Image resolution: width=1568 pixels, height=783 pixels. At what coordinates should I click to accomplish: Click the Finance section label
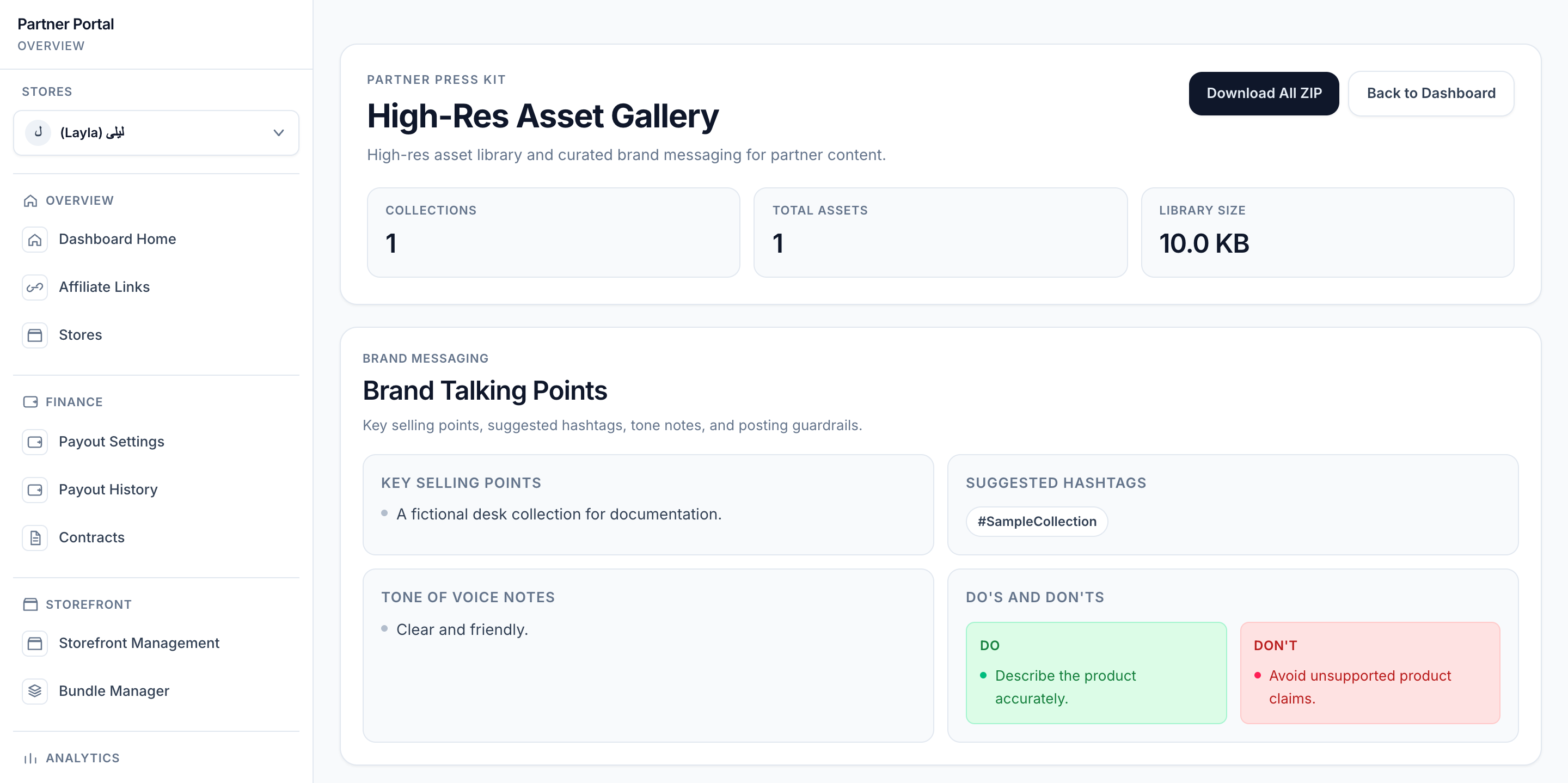(x=74, y=402)
